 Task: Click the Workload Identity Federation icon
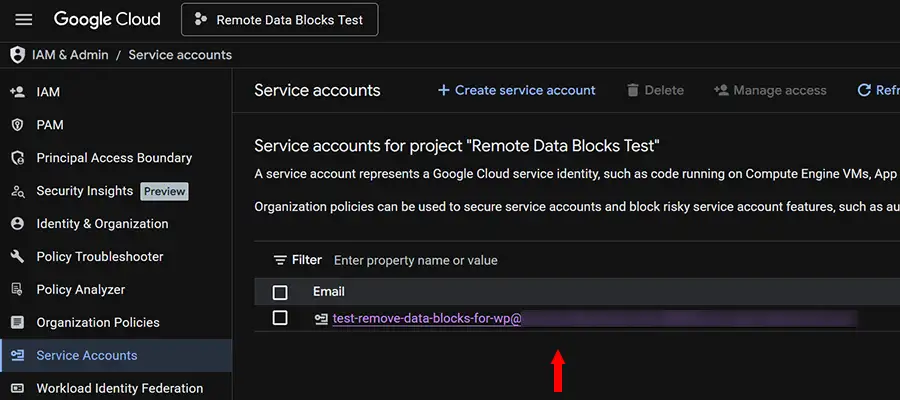(x=18, y=389)
